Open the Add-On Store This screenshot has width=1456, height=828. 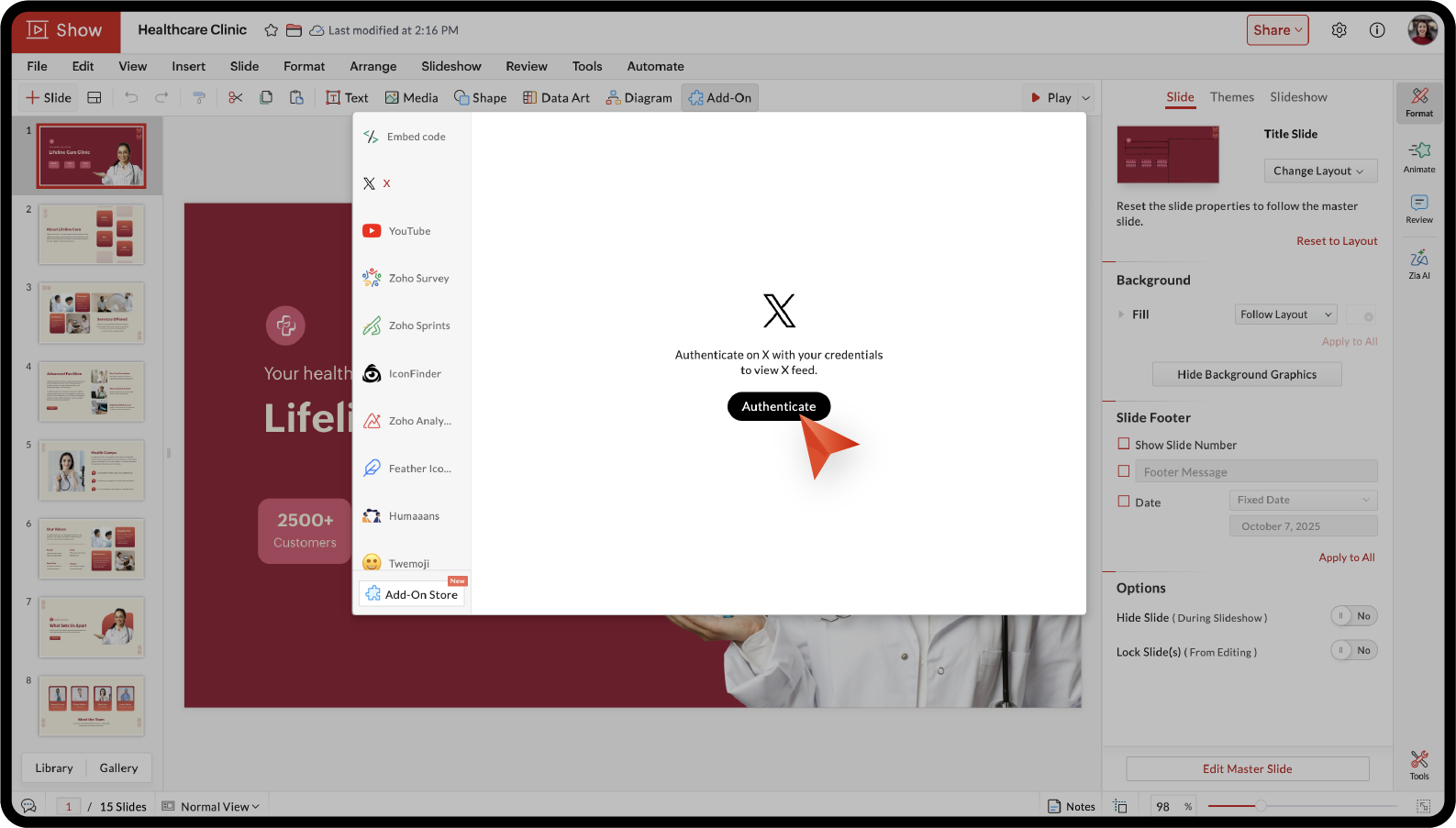click(x=412, y=594)
